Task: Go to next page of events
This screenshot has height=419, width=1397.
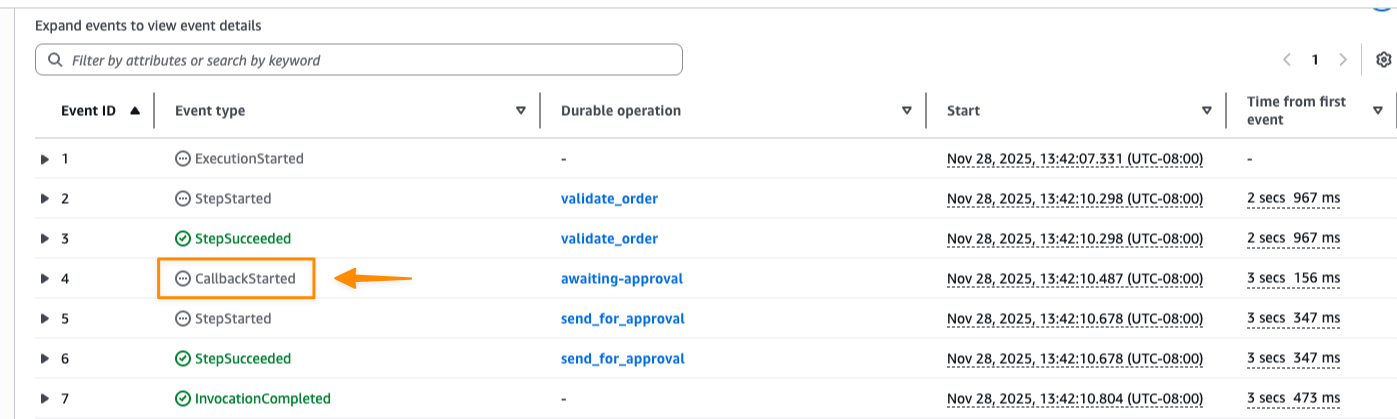Action: pos(1343,60)
